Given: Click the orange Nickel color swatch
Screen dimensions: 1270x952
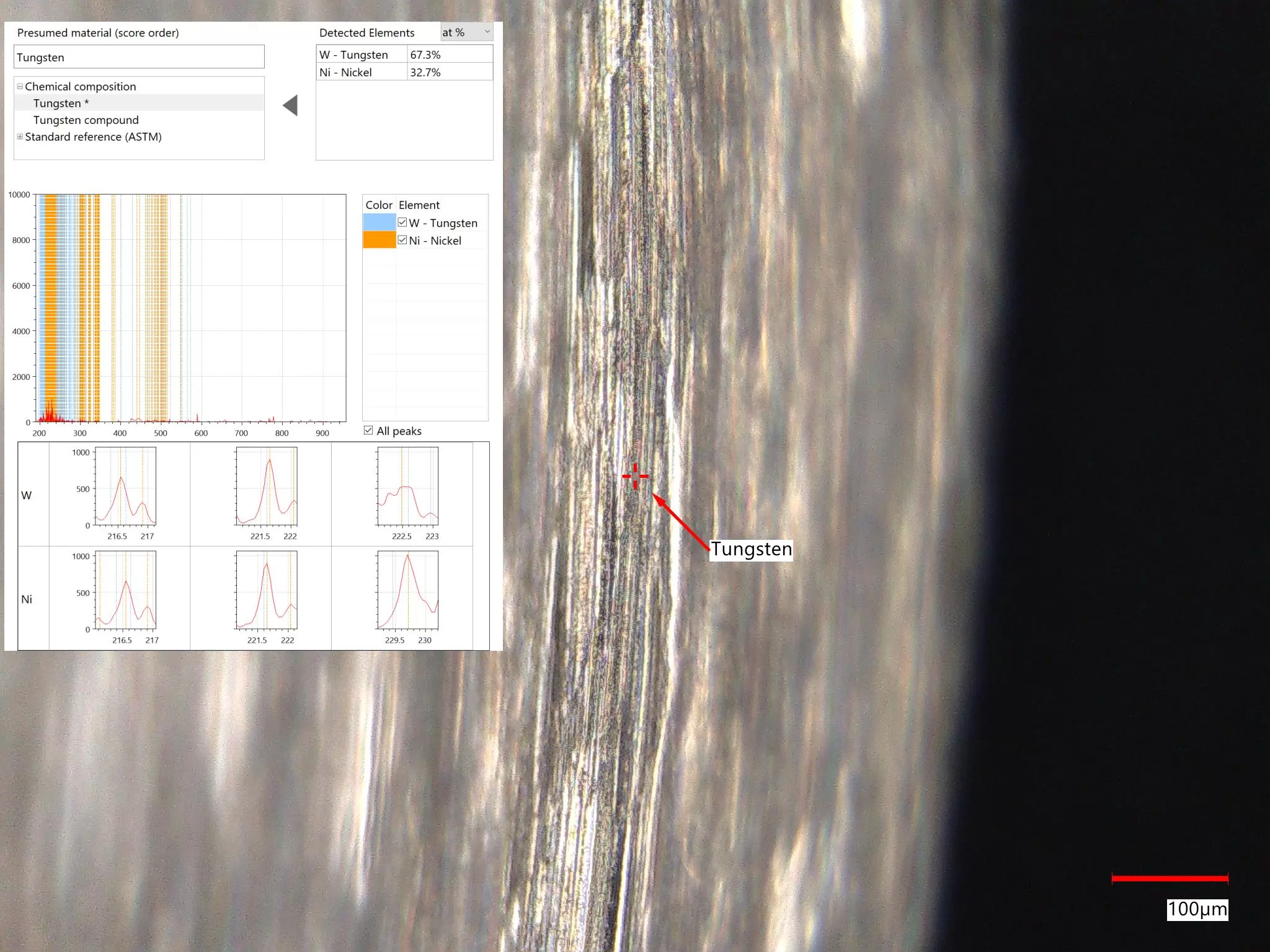Looking at the screenshot, I should (x=379, y=240).
